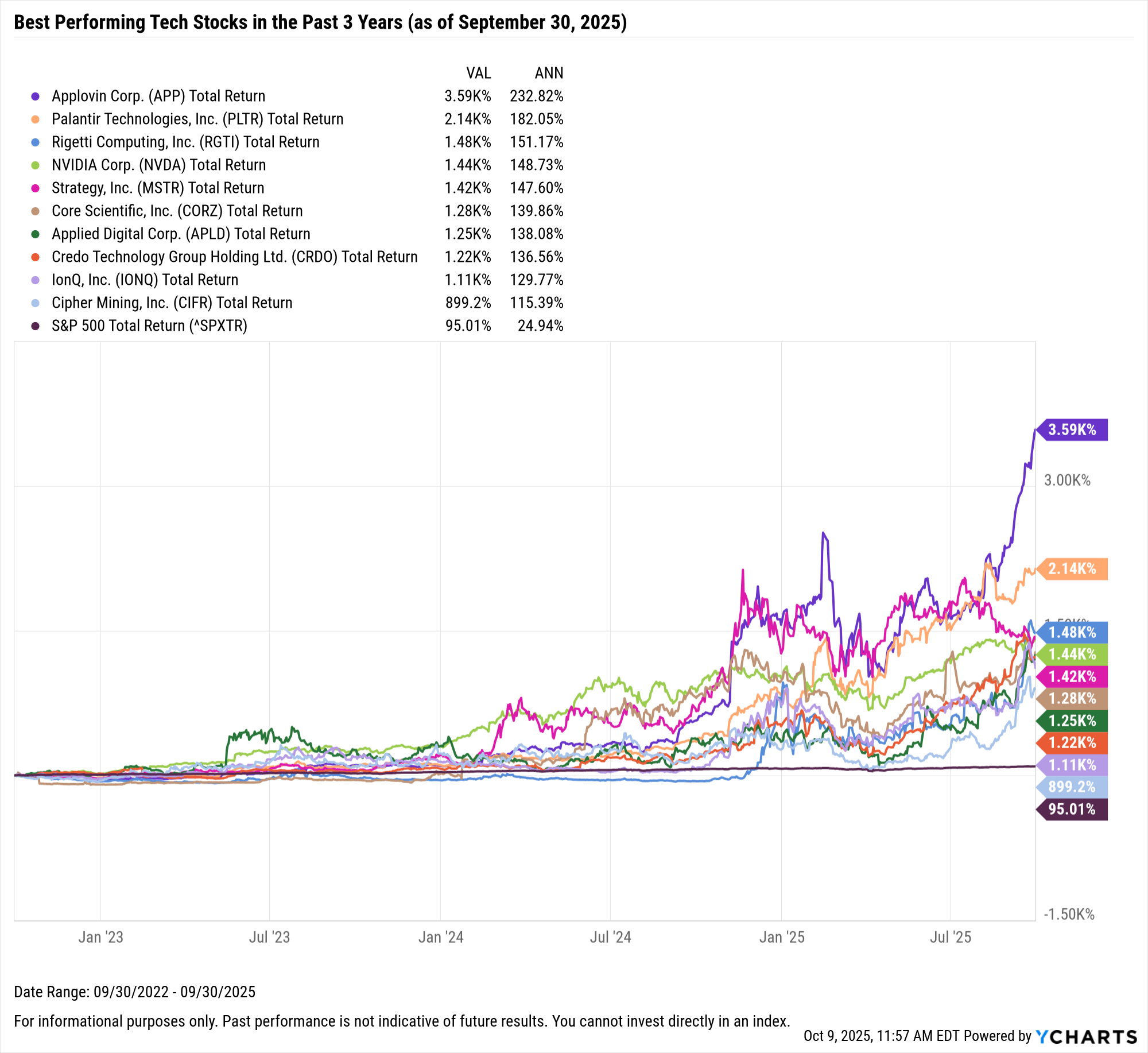Click the 95.01% S&P 500 value flag
1148x1053 pixels.
pos(1072,810)
